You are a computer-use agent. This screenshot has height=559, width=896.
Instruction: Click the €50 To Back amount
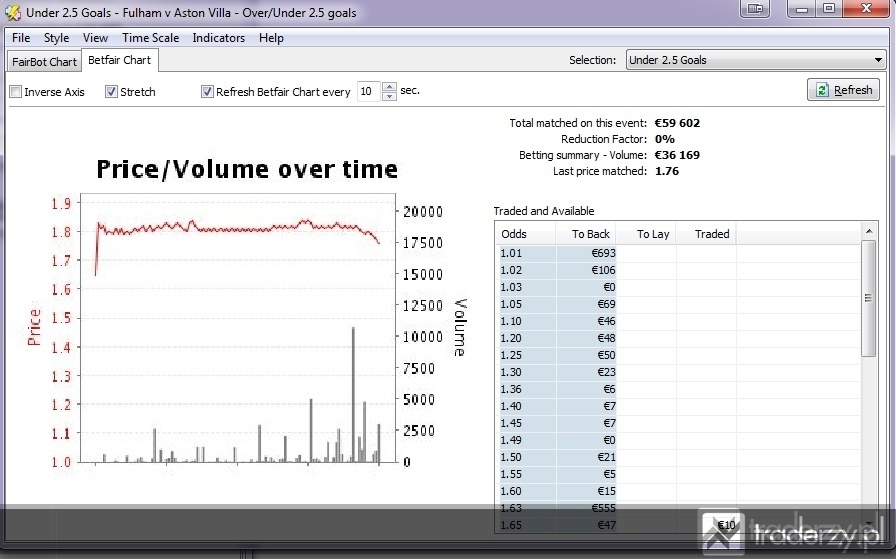point(606,355)
